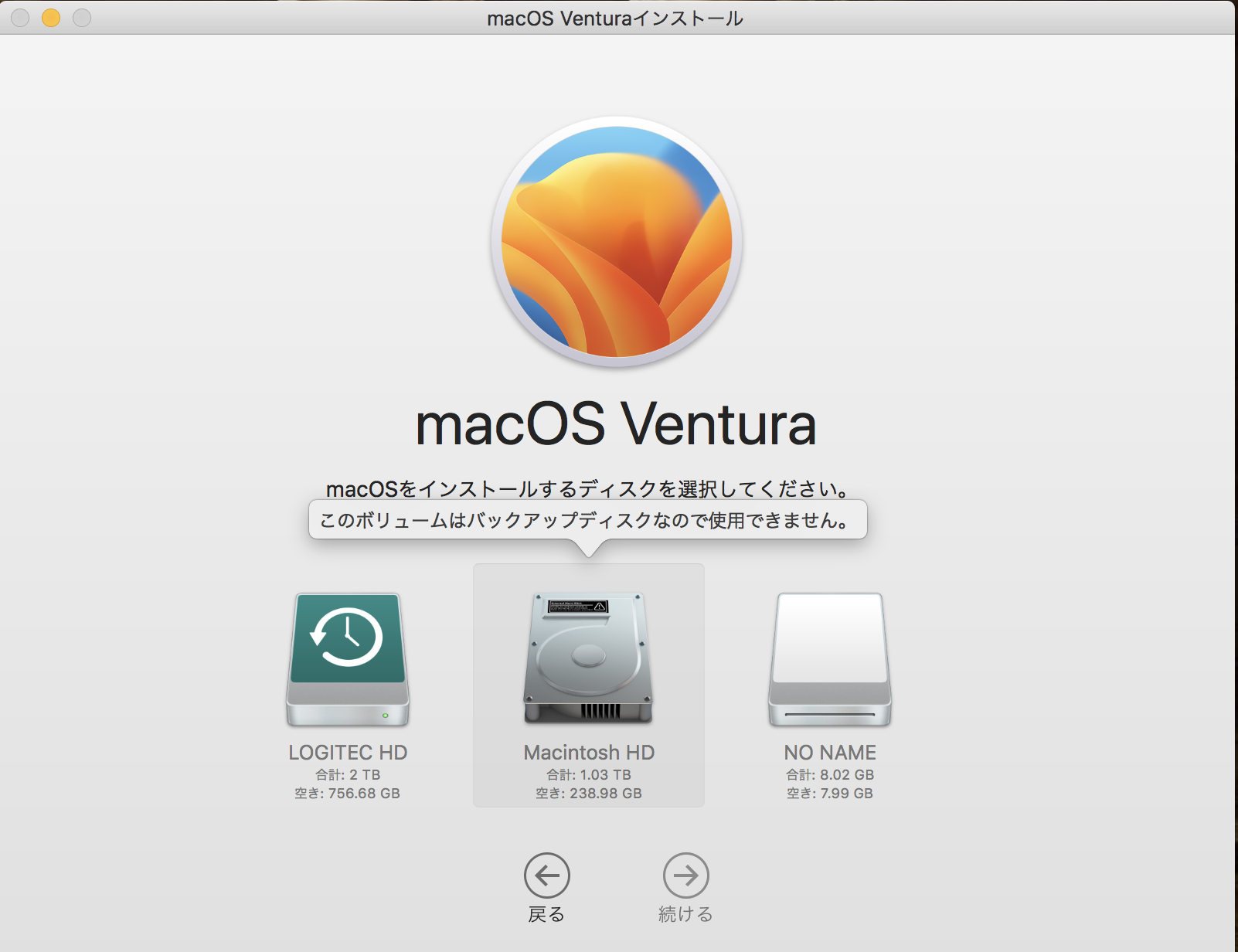Click the 合計: 2 TB capacity text
The image size is (1238, 952).
[348, 774]
